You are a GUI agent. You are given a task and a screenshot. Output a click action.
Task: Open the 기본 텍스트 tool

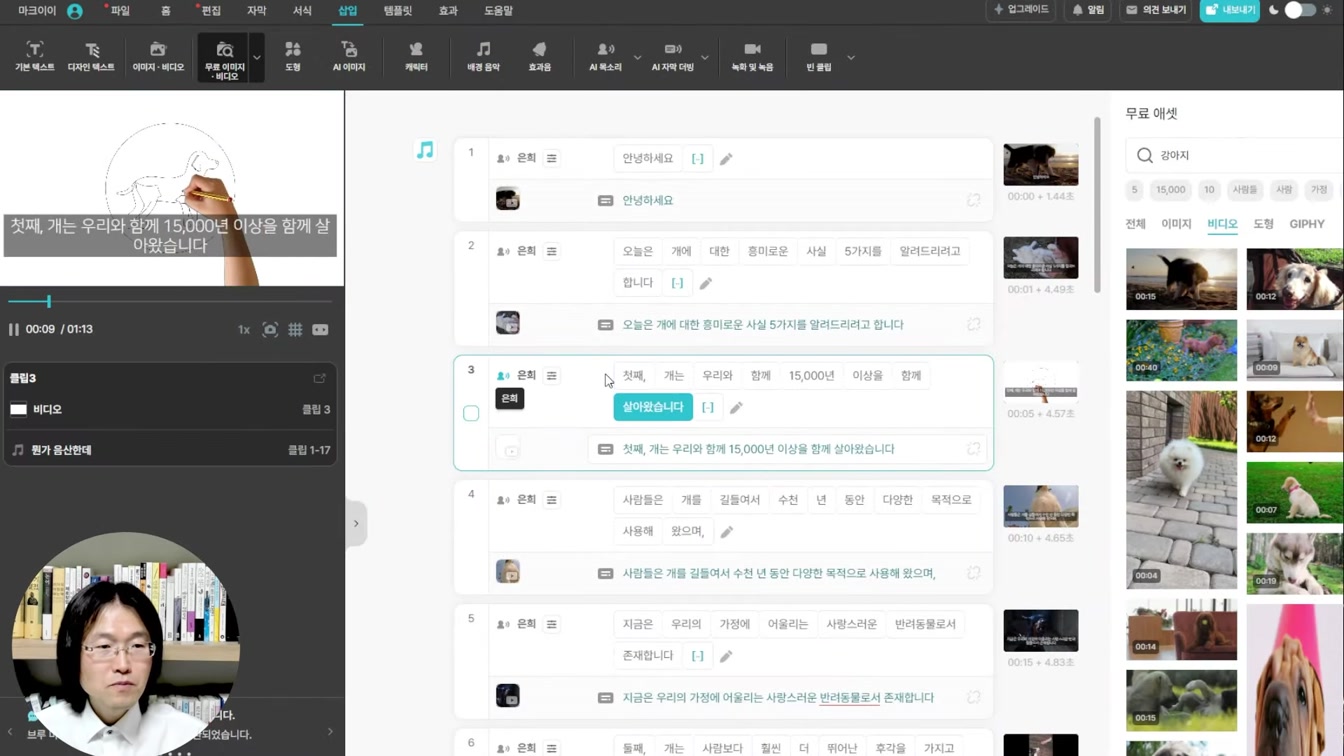pos(35,57)
